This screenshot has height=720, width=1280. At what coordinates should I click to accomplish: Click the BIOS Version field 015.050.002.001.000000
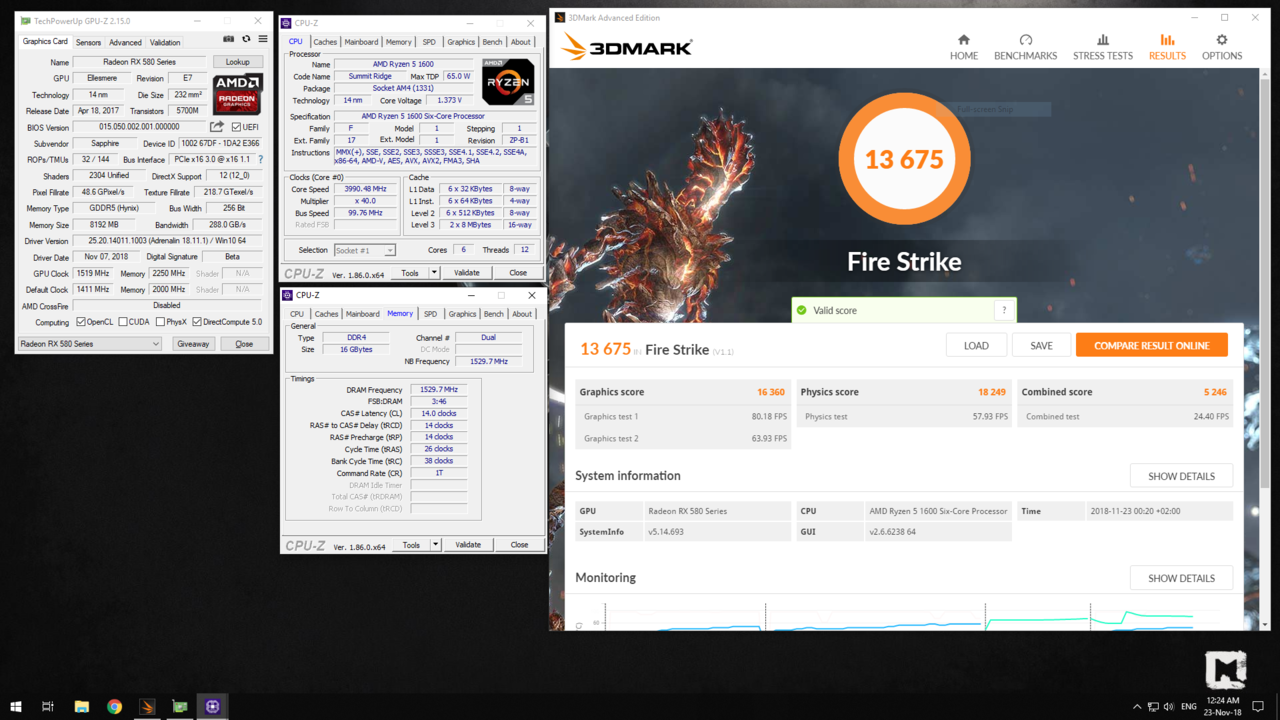click(x=139, y=127)
